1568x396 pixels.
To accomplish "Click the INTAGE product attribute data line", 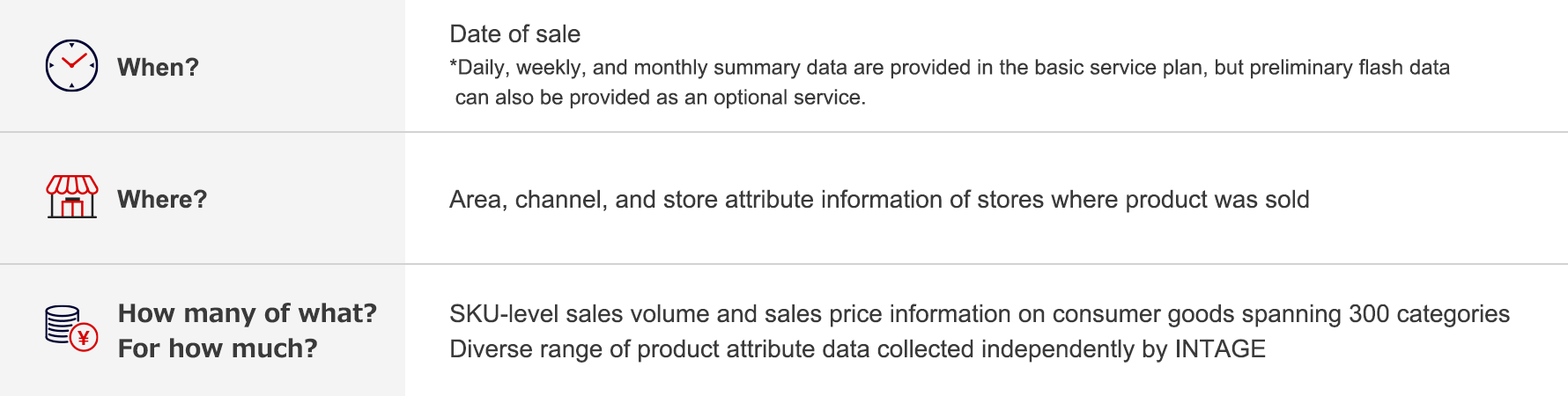I will point(857,349).
